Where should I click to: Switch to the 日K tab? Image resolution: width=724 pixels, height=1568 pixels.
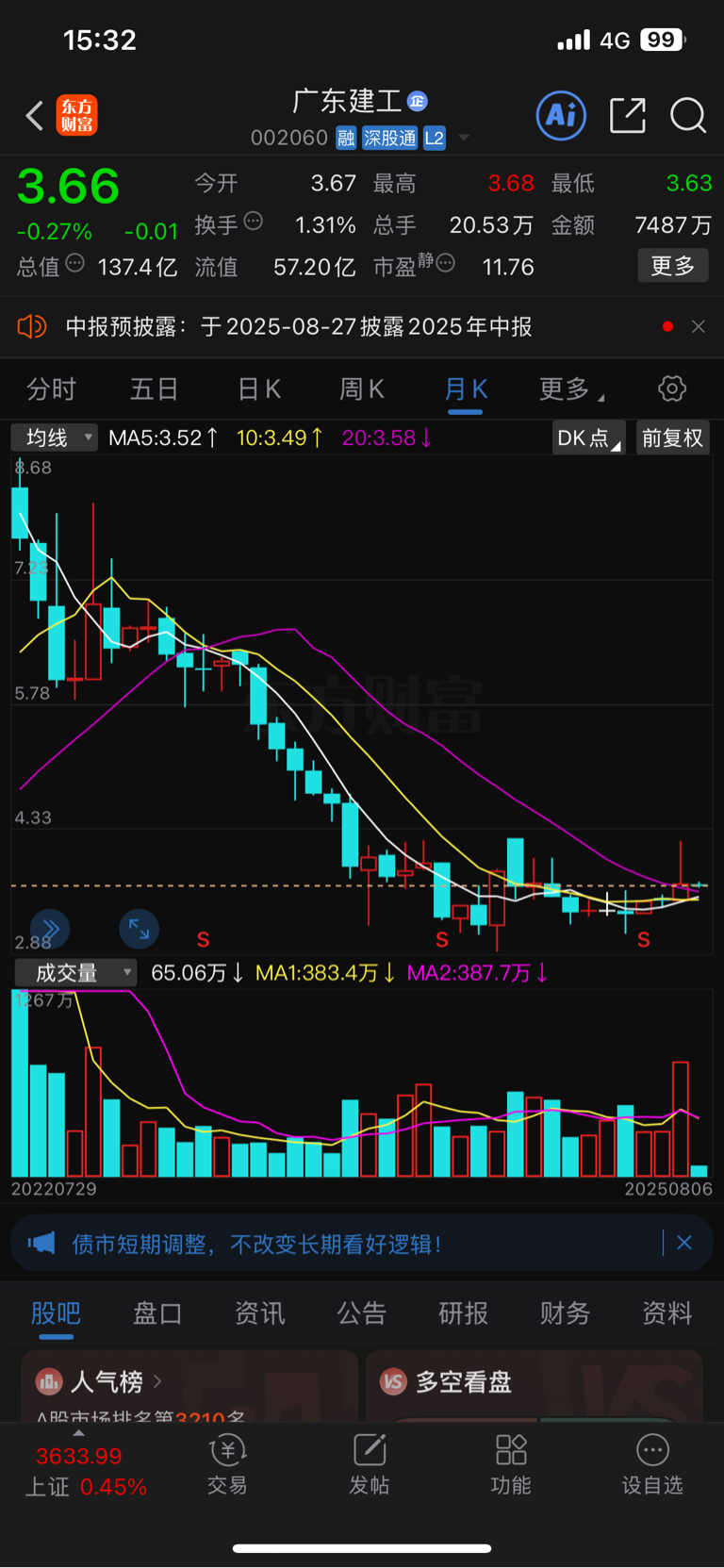[x=259, y=388]
